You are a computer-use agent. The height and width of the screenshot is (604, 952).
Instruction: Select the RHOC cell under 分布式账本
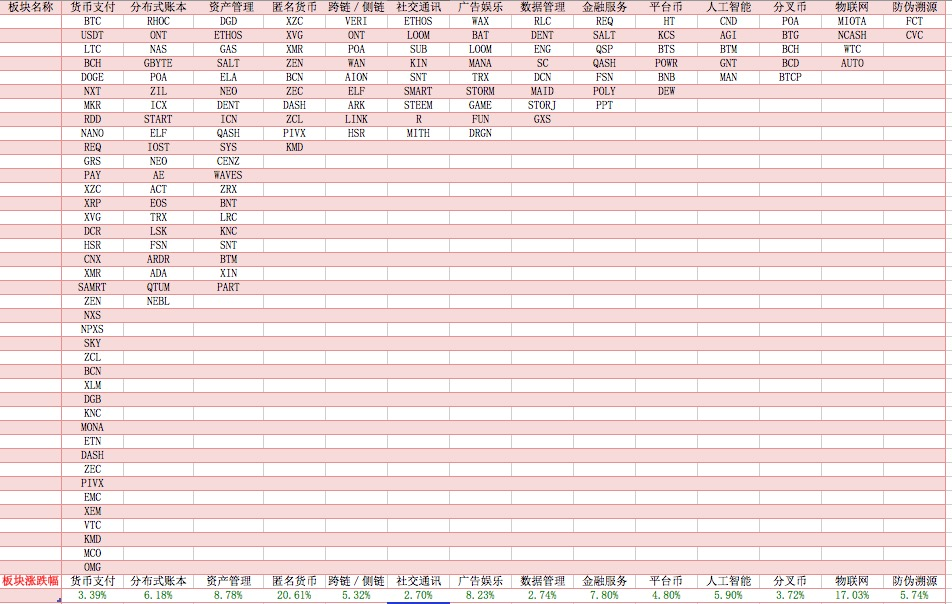click(158, 21)
